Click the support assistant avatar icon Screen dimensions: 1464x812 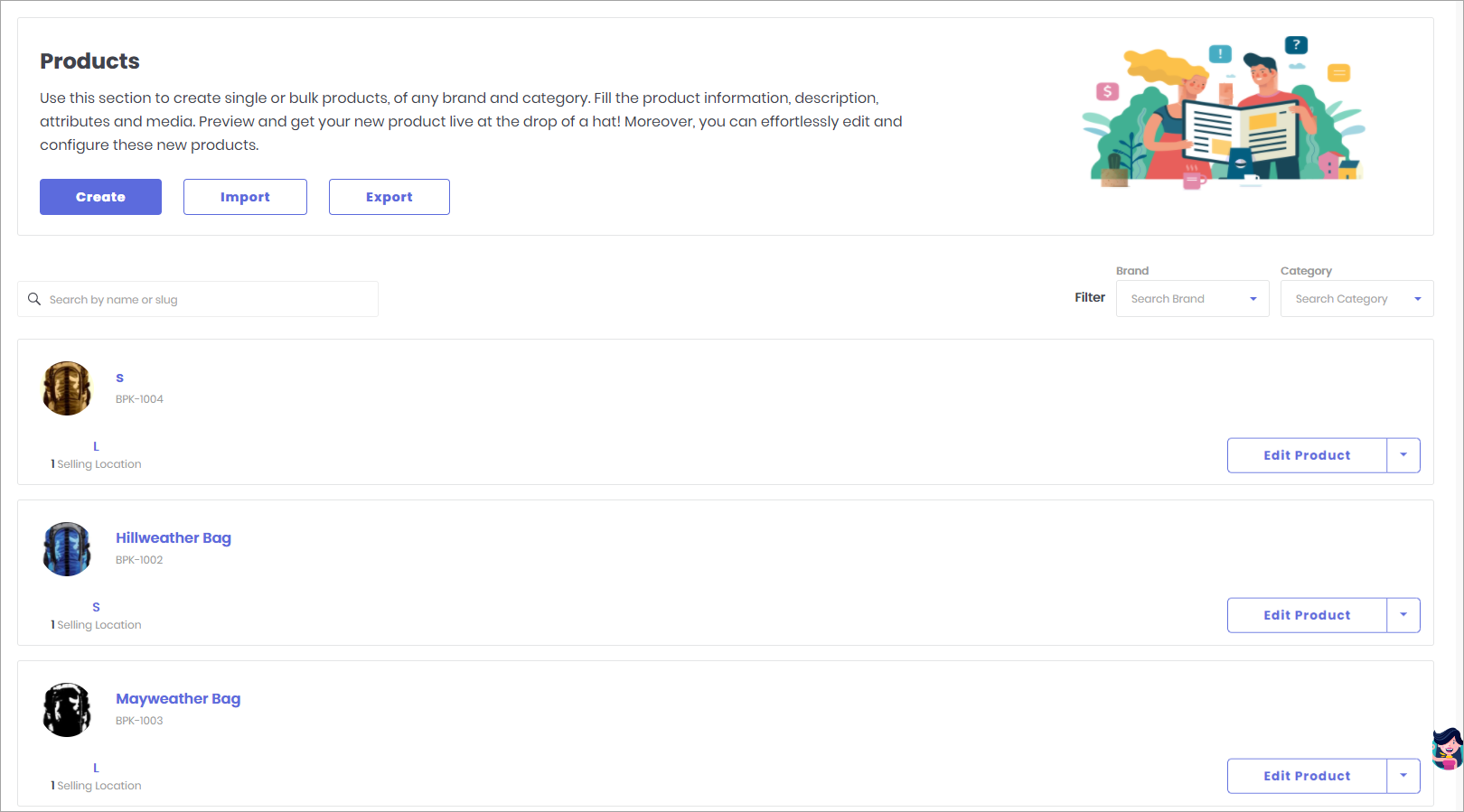(x=1447, y=749)
